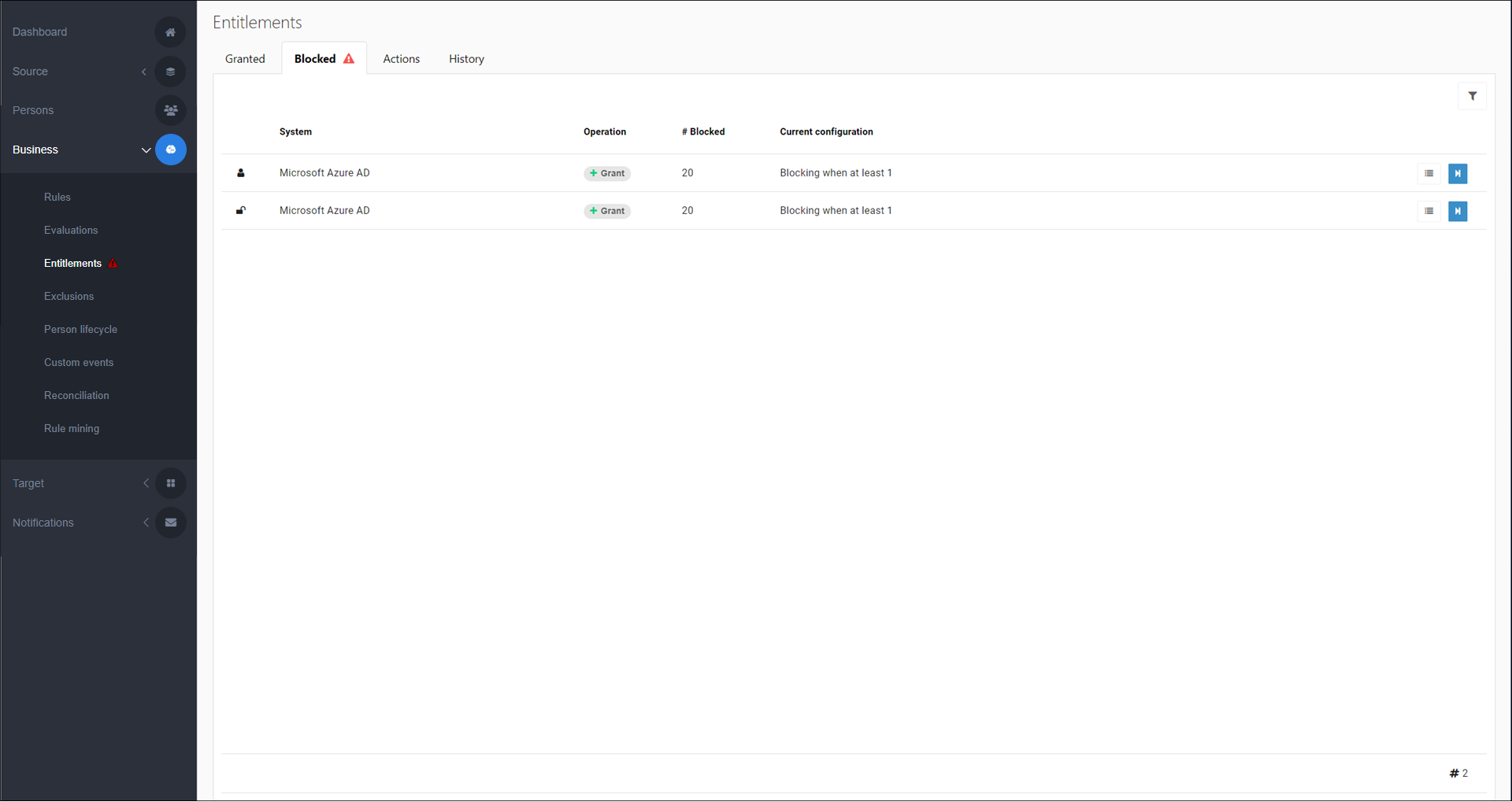Click the Dashboard home icon

[x=170, y=32]
